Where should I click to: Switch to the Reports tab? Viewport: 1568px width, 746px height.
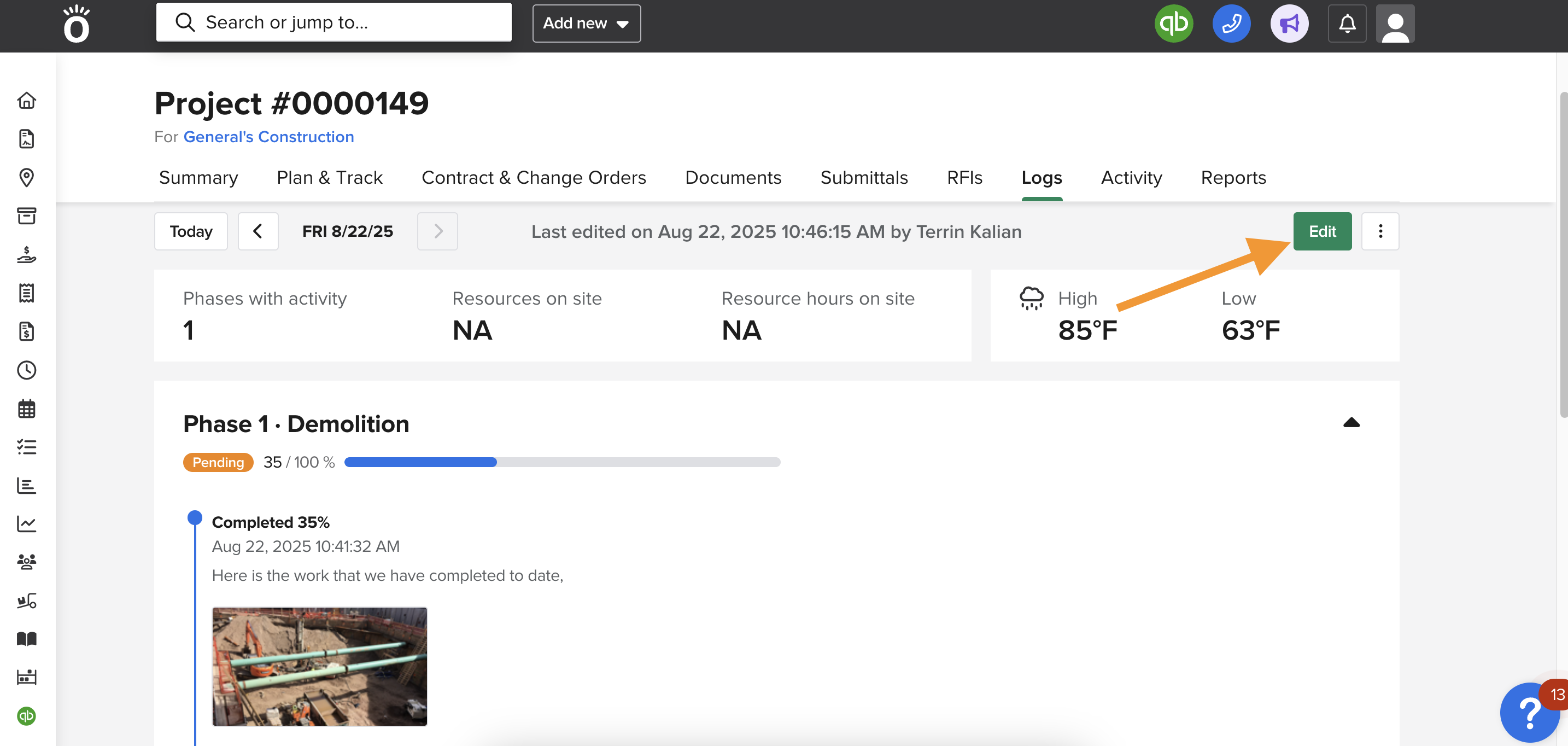tap(1233, 178)
